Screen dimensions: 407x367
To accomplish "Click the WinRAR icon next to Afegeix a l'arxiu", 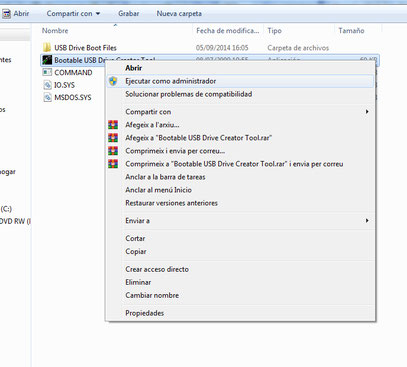I will 113,125.
